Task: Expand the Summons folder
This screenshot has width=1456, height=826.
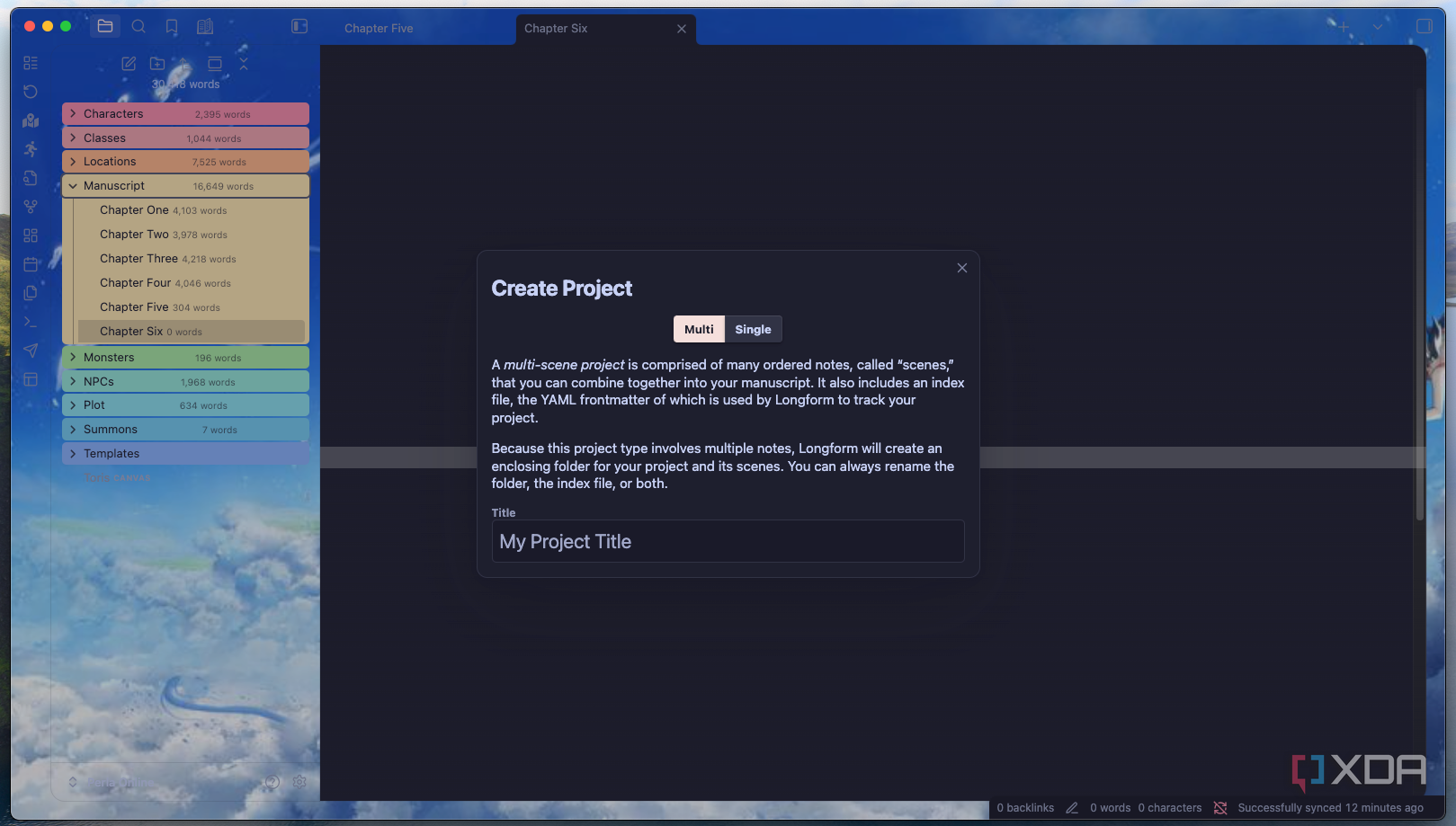Action: [x=185, y=430]
